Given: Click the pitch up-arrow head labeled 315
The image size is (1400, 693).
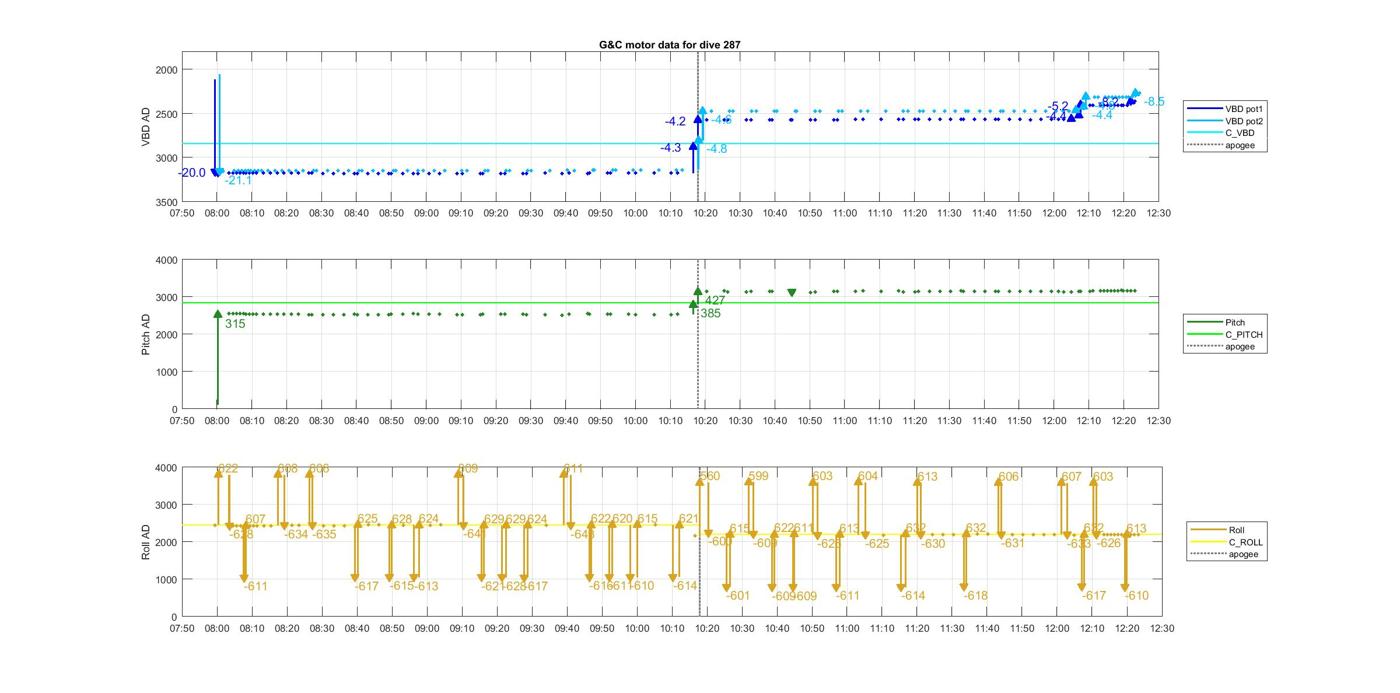Looking at the screenshot, I should pos(218,314).
